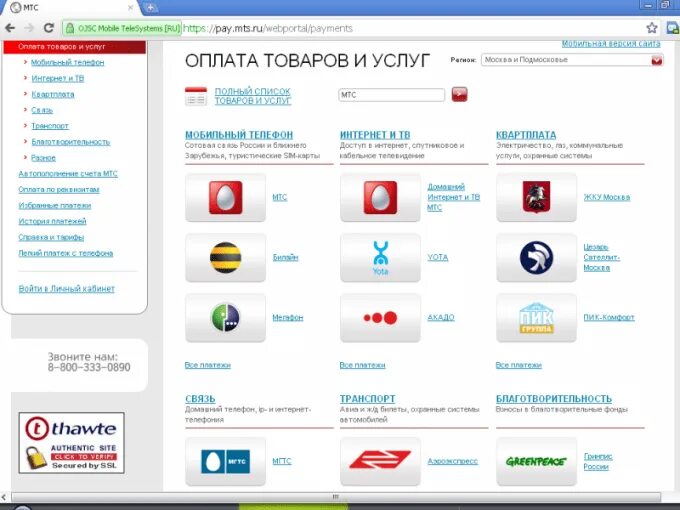Bookmark page with star icon
This screenshot has width=680, height=510.
click(652, 28)
